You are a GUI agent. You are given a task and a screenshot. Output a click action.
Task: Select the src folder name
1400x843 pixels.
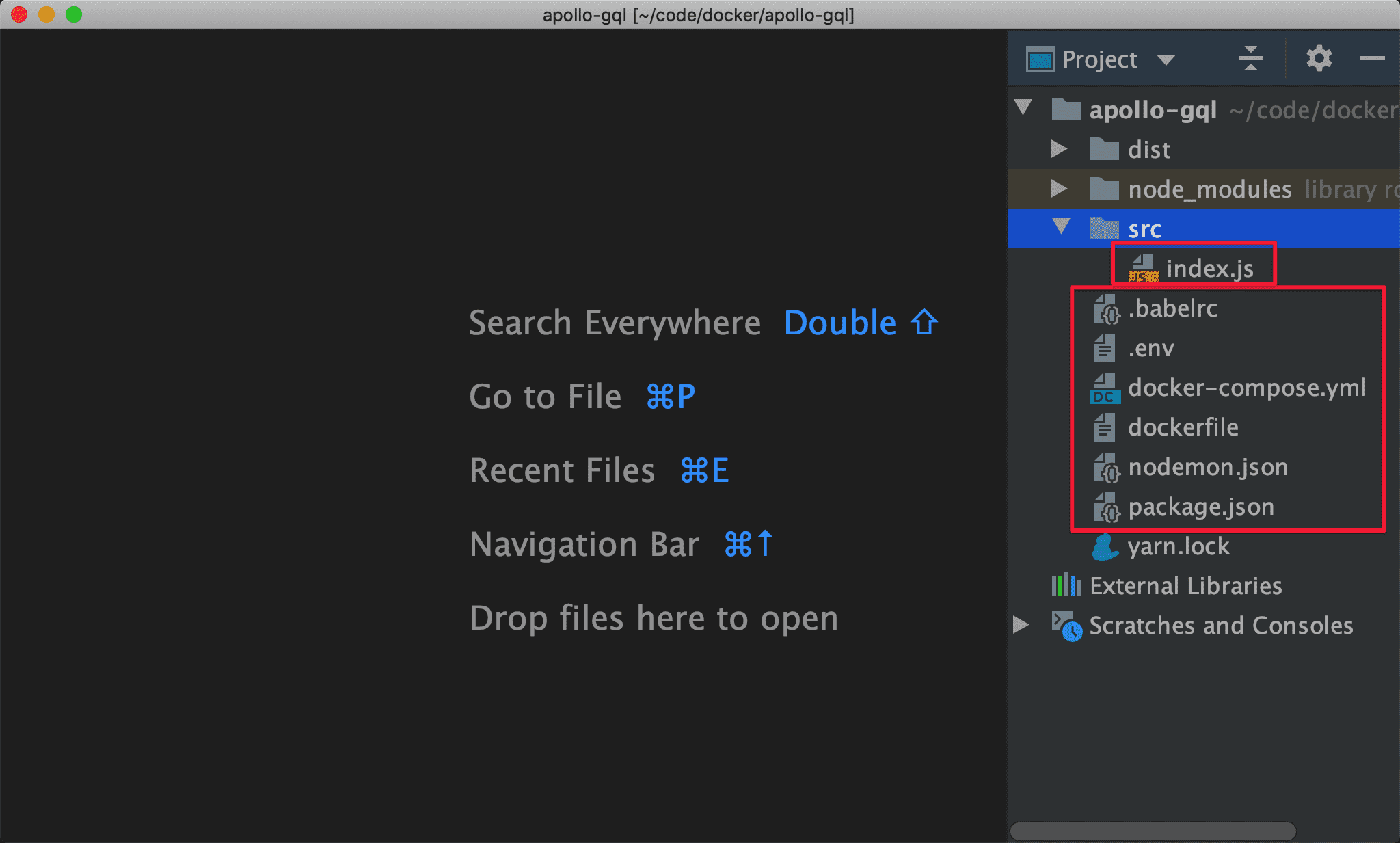(x=1144, y=230)
